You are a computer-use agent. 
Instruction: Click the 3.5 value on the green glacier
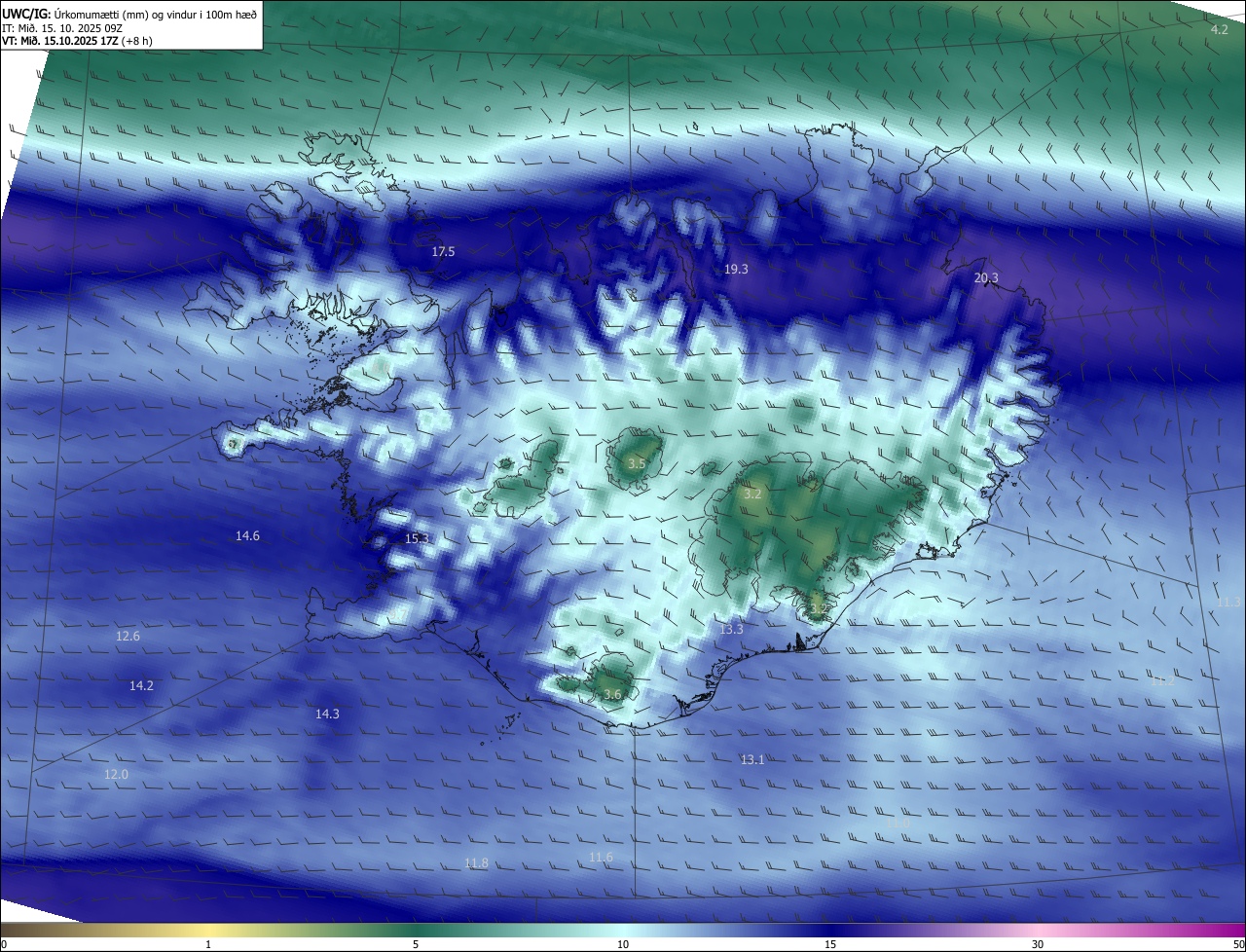pyautogui.click(x=637, y=464)
